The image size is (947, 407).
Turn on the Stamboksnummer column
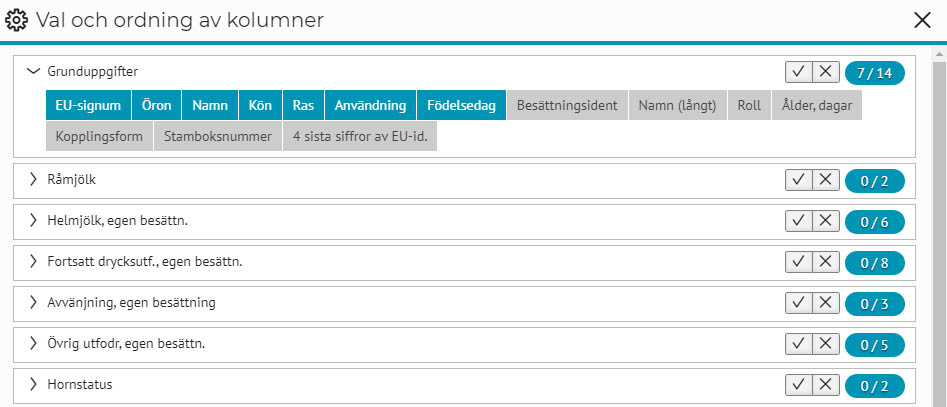tap(217, 136)
